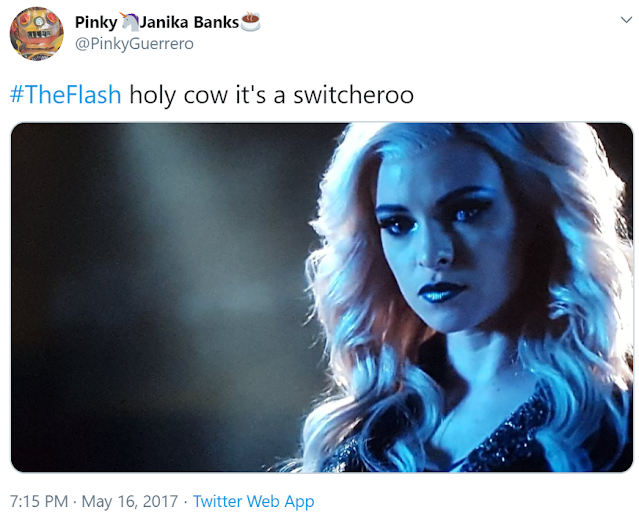This screenshot has height=518, width=639.
Task: Click the dark smoky background of photo
Action: [163, 285]
